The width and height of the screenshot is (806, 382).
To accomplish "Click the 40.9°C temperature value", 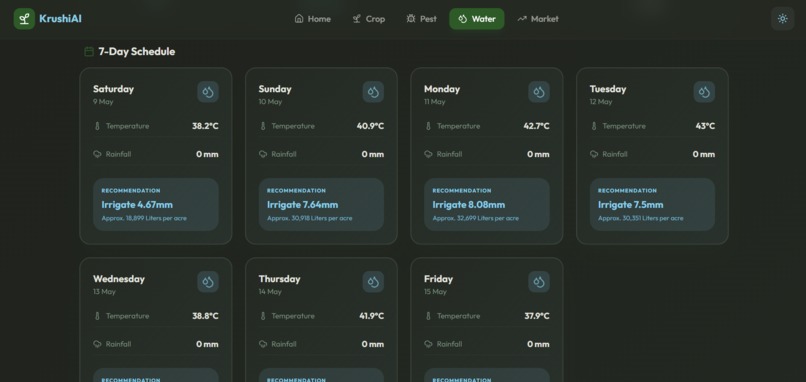I will (x=370, y=126).
